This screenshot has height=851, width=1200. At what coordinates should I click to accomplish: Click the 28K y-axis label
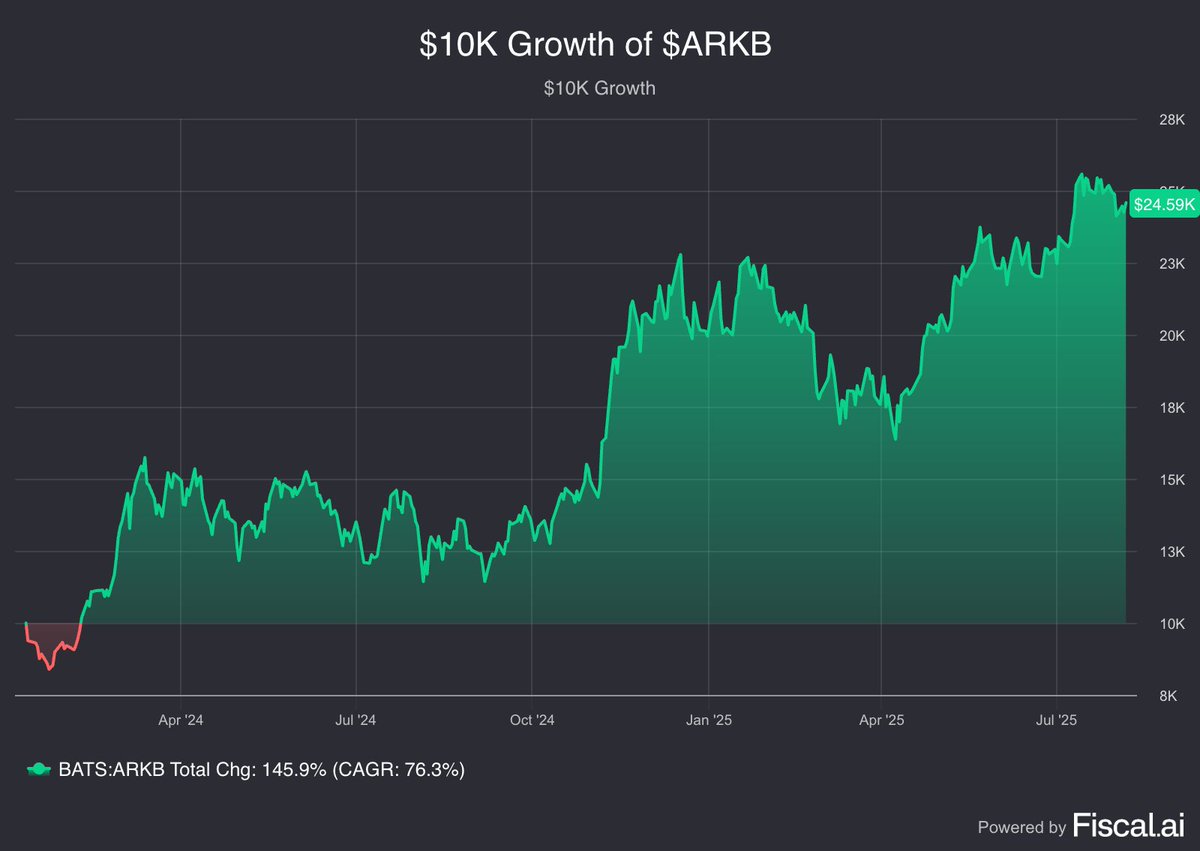pos(1171,120)
